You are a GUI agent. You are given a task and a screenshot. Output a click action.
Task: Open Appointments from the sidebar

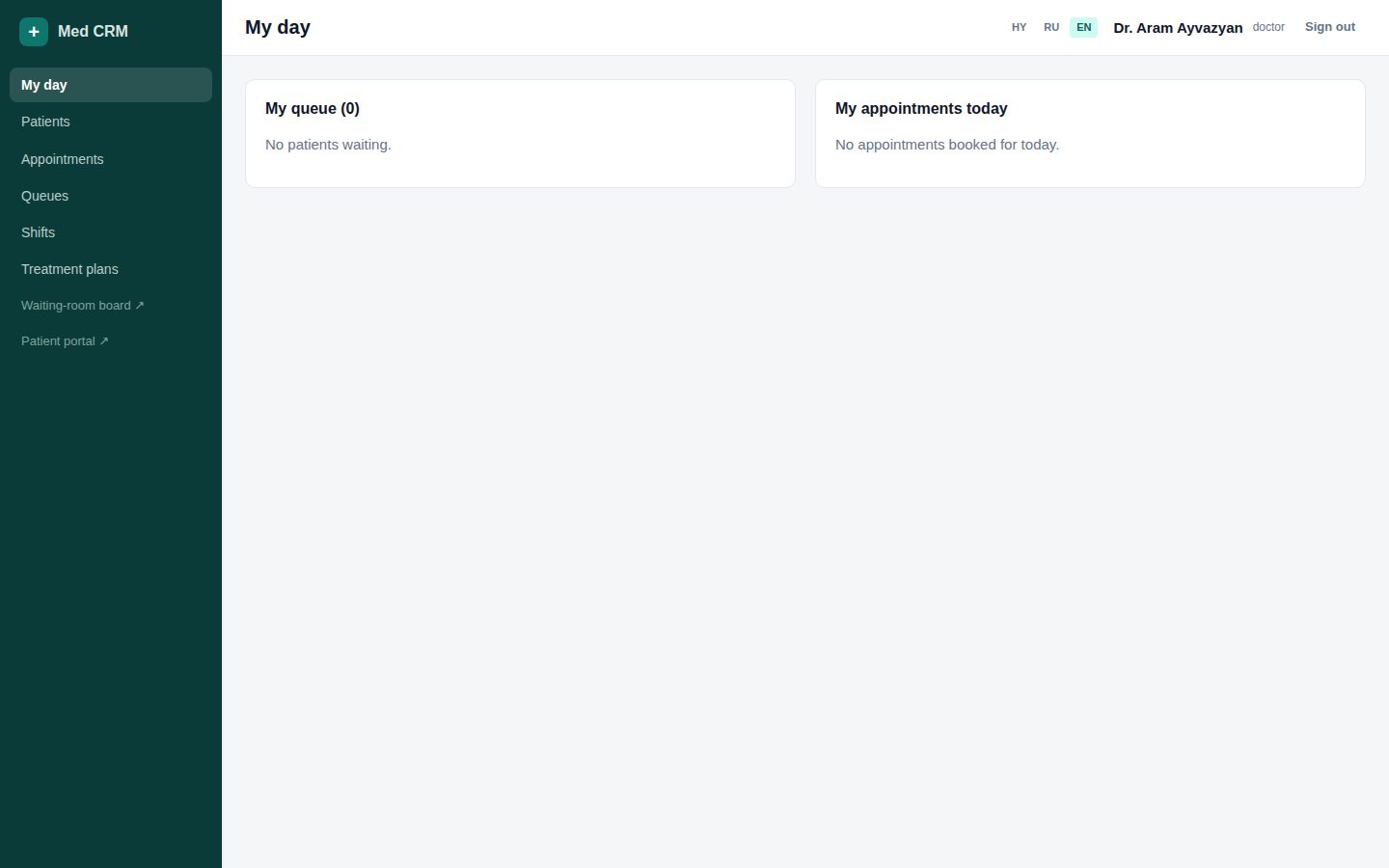pos(111,159)
